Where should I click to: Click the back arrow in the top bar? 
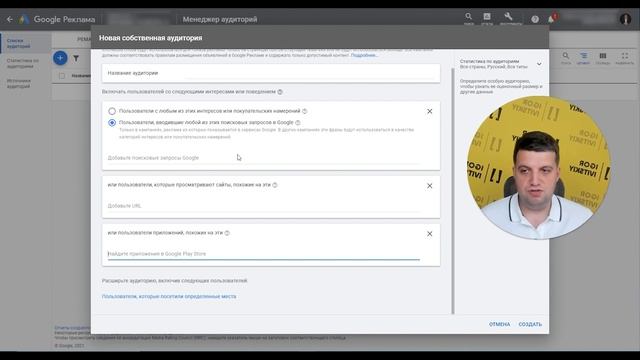point(10,19)
